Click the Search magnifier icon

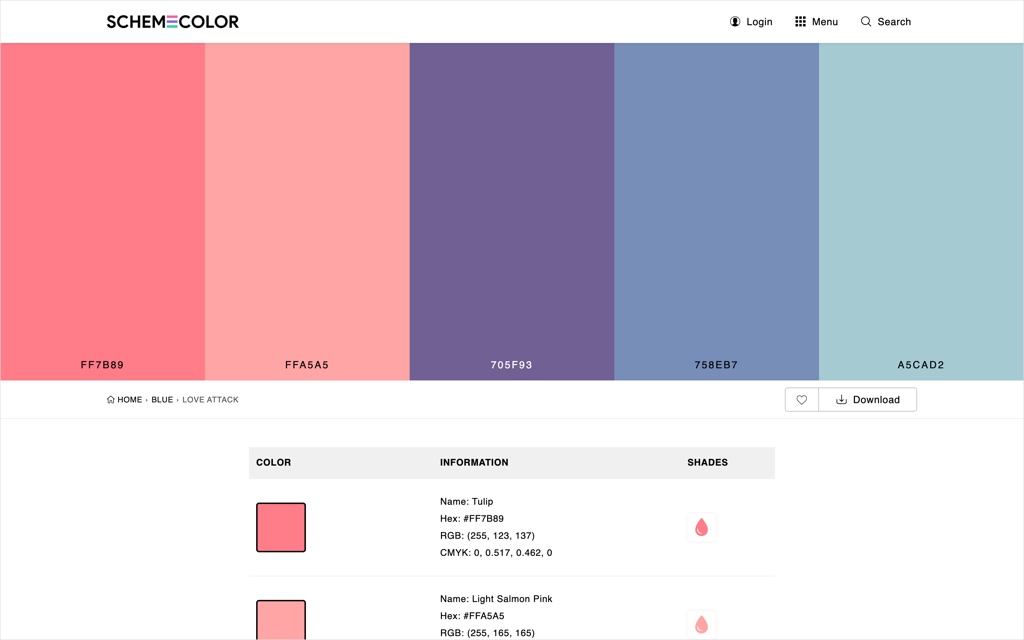click(866, 22)
